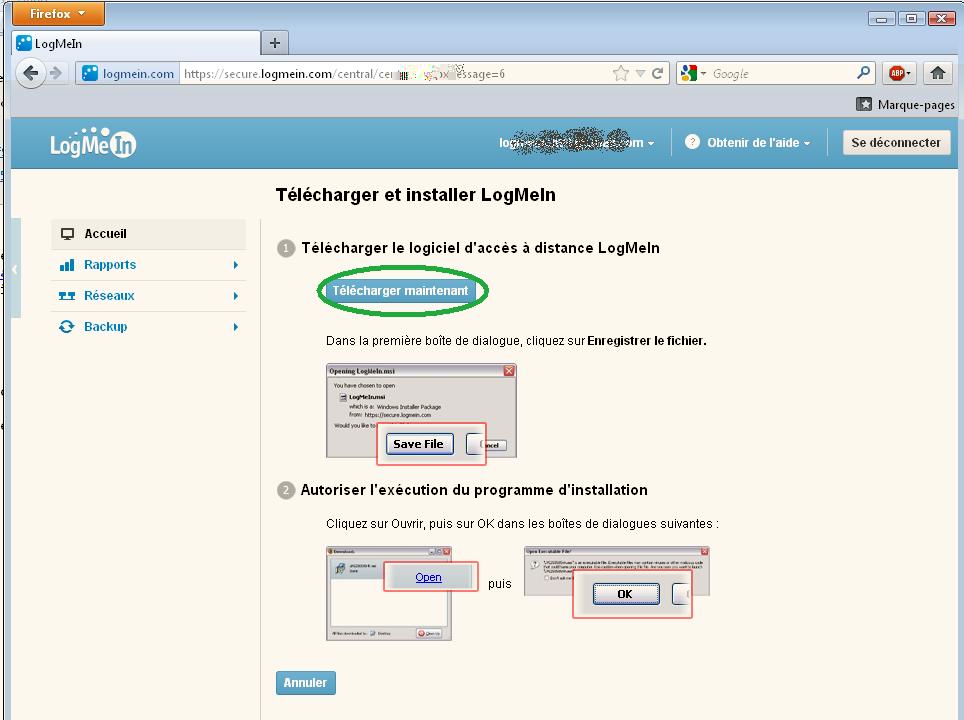Image resolution: width=964 pixels, height=720 pixels.
Task: Click the heading 'Télécharger et installer LogMeIn'
Action: point(416,195)
